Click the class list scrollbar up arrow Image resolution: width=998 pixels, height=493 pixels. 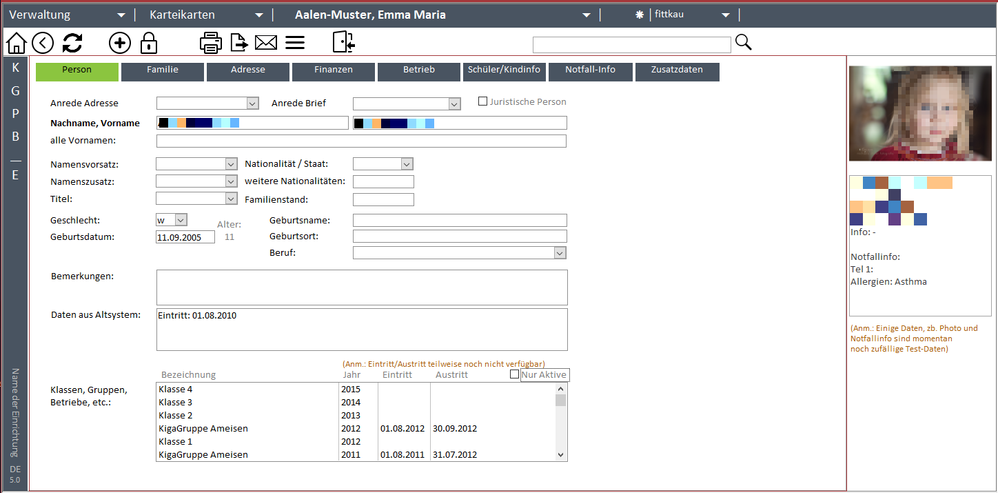(x=560, y=389)
